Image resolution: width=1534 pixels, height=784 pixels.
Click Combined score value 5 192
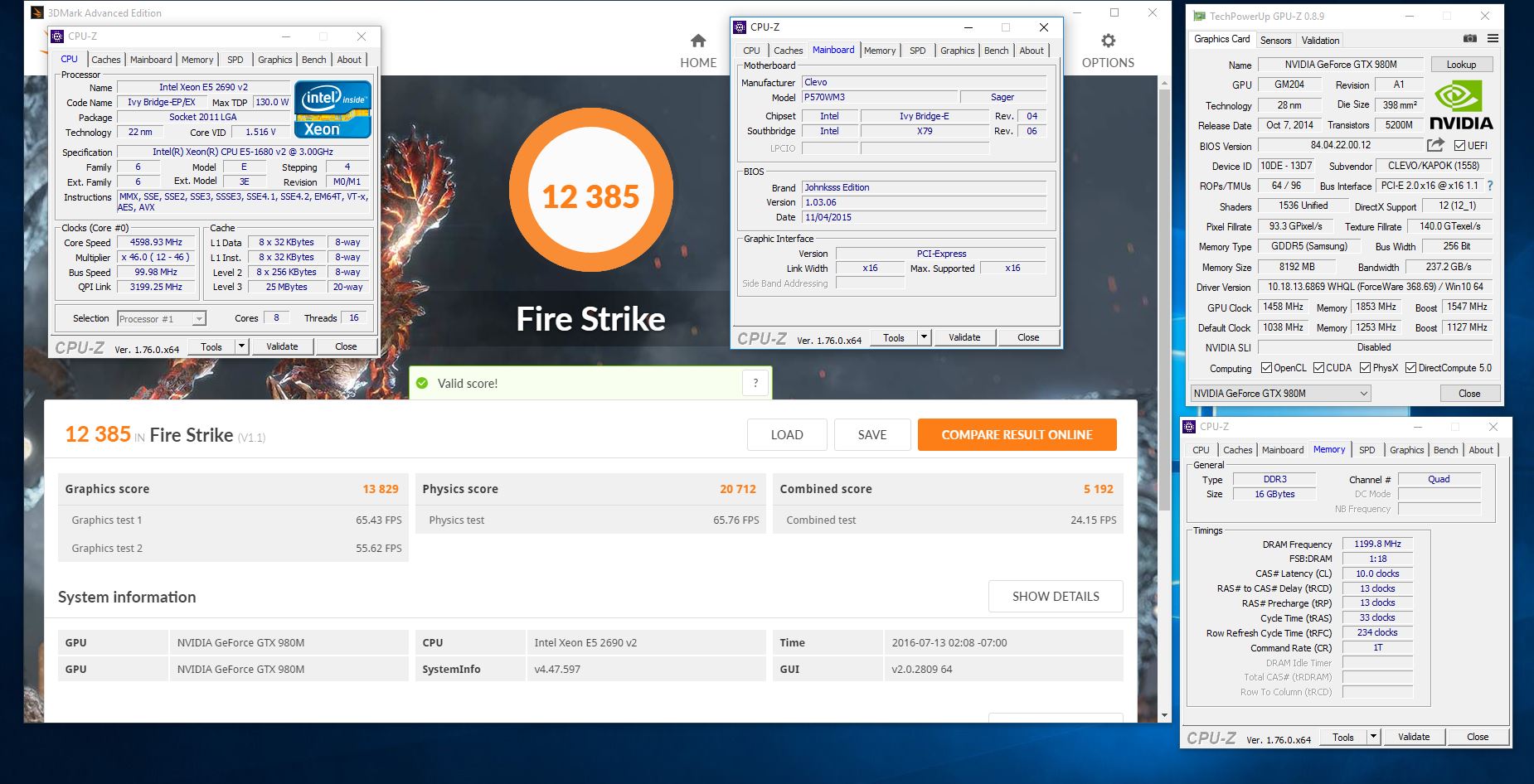[x=1099, y=489]
